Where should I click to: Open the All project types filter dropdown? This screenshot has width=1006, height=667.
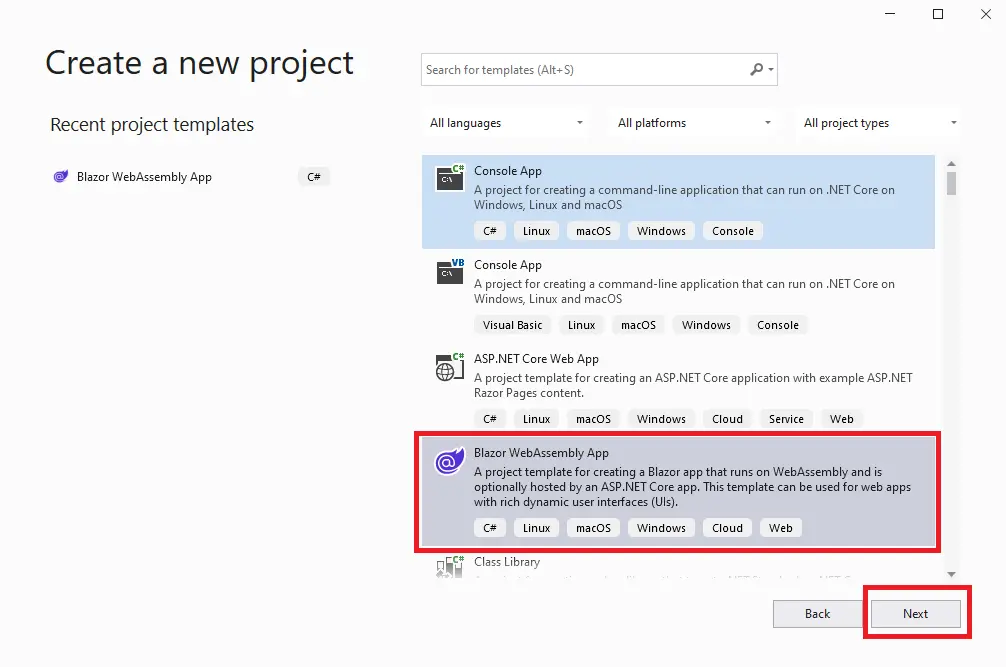coord(880,122)
